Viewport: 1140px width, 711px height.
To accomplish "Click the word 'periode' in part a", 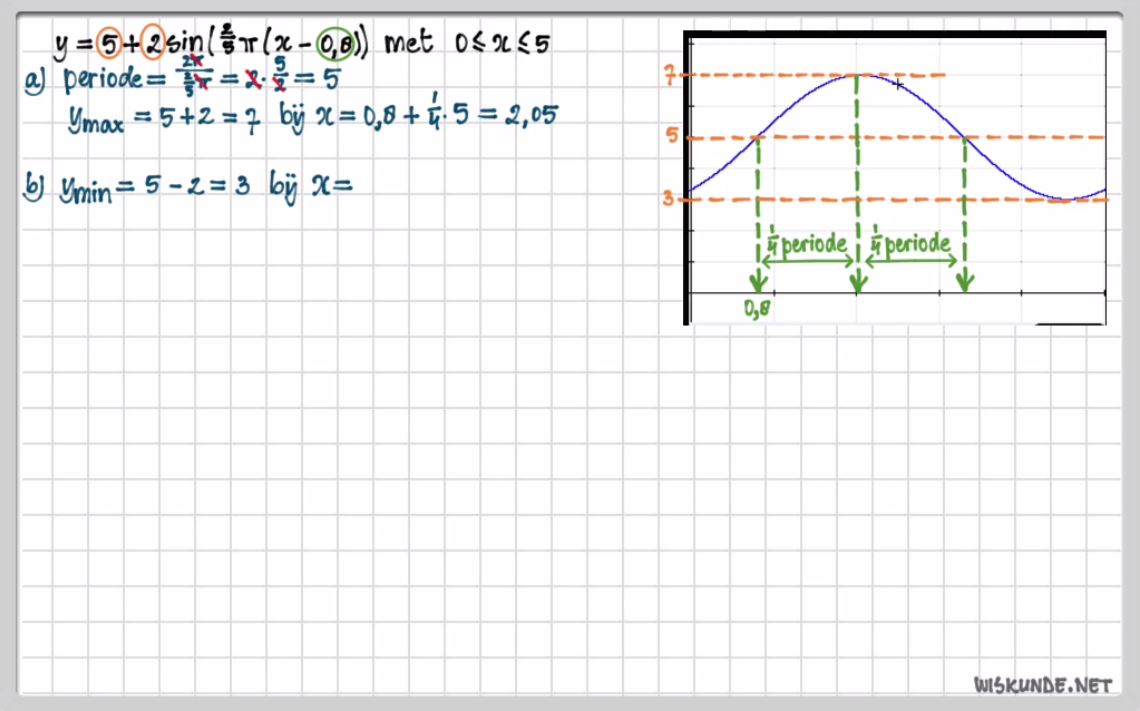I will point(103,79).
